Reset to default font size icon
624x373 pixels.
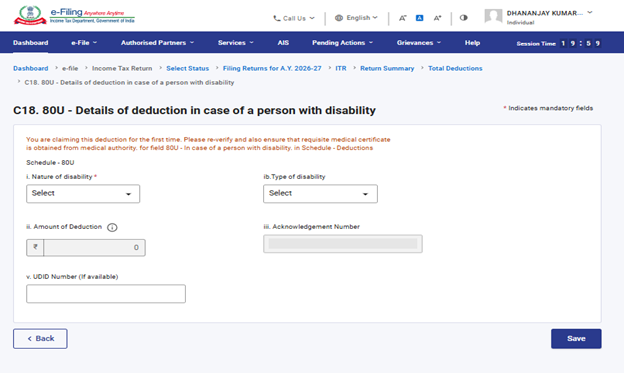[x=419, y=18]
